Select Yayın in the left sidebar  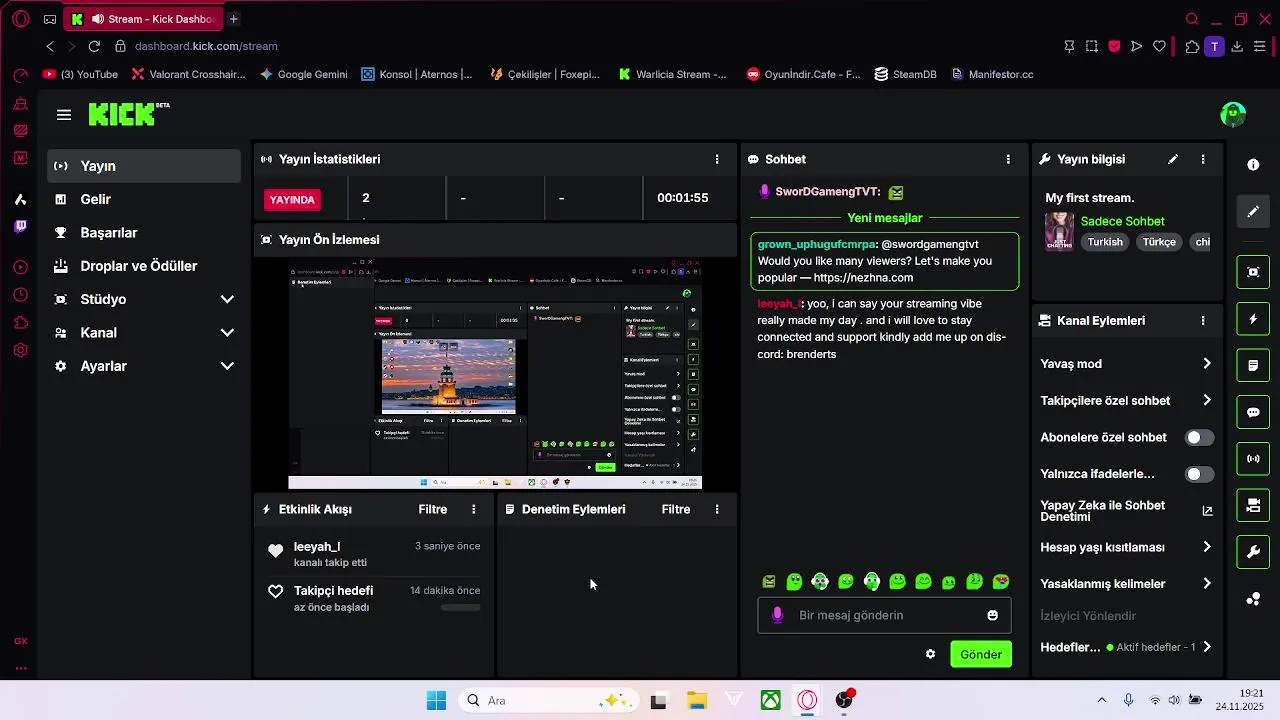click(x=144, y=166)
